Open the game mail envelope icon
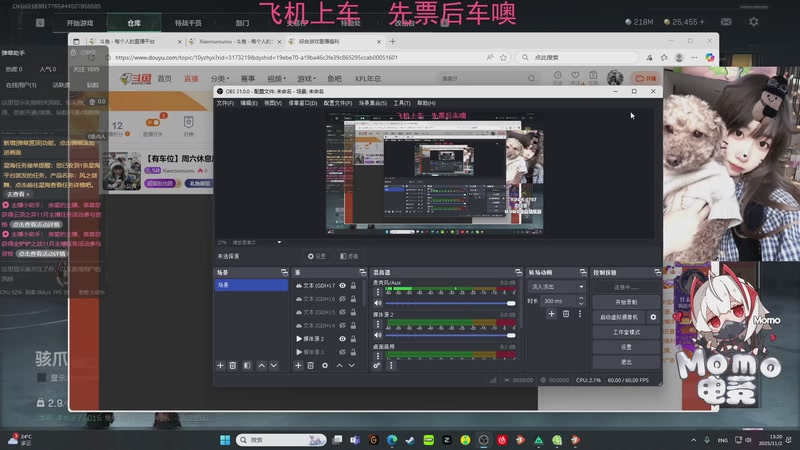This screenshot has height=450, width=800. 726,22
